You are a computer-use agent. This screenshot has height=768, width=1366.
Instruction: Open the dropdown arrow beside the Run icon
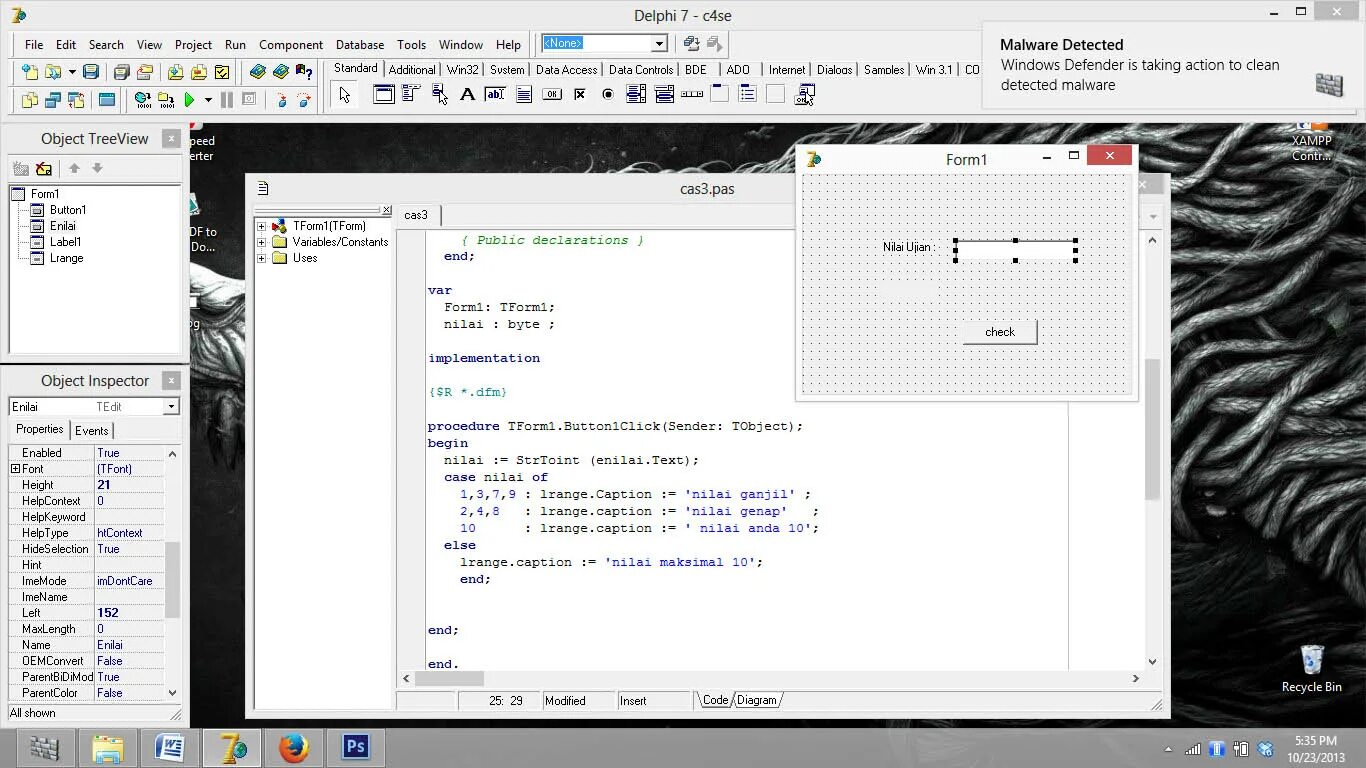pos(208,99)
